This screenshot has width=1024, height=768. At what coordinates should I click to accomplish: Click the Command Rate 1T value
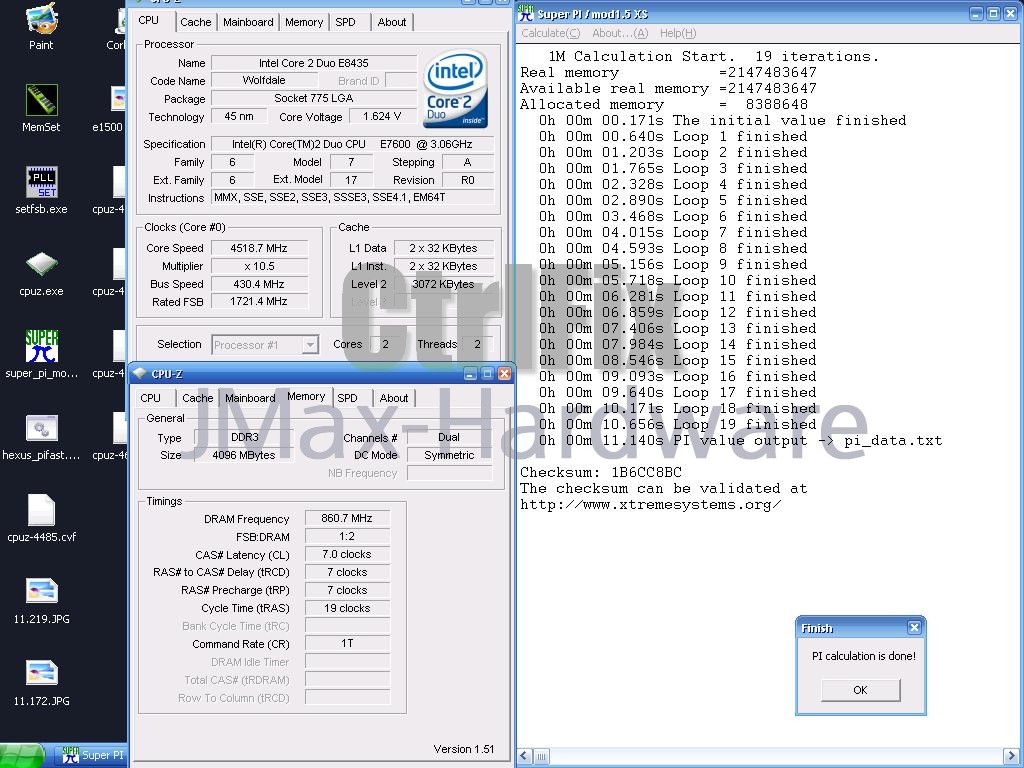tap(347, 643)
